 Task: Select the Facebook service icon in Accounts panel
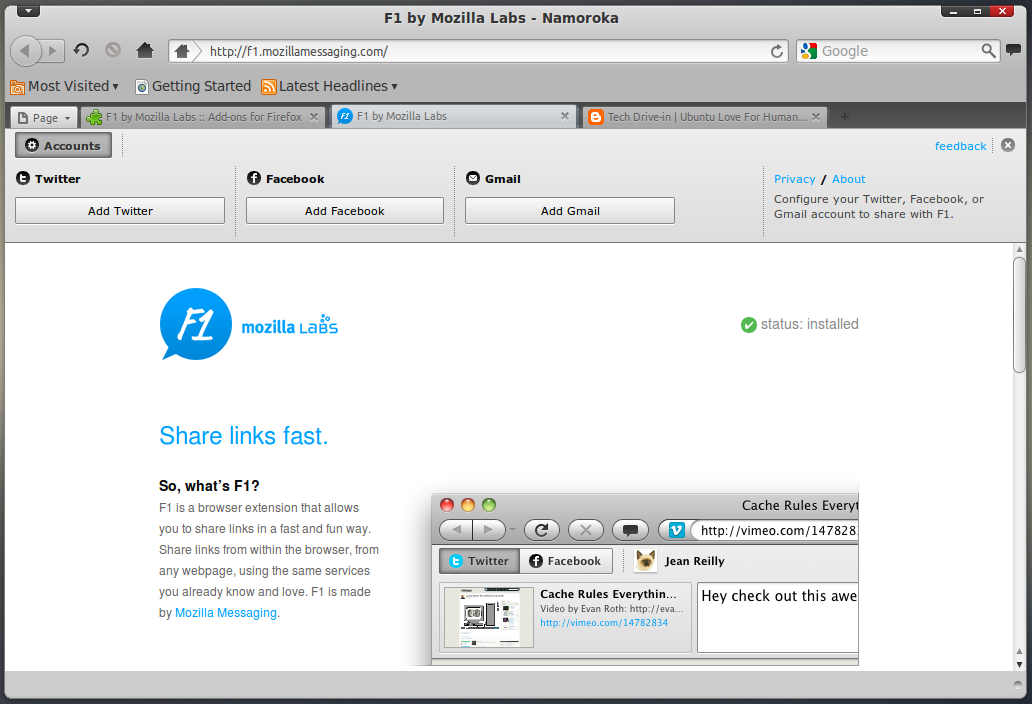[x=254, y=178]
